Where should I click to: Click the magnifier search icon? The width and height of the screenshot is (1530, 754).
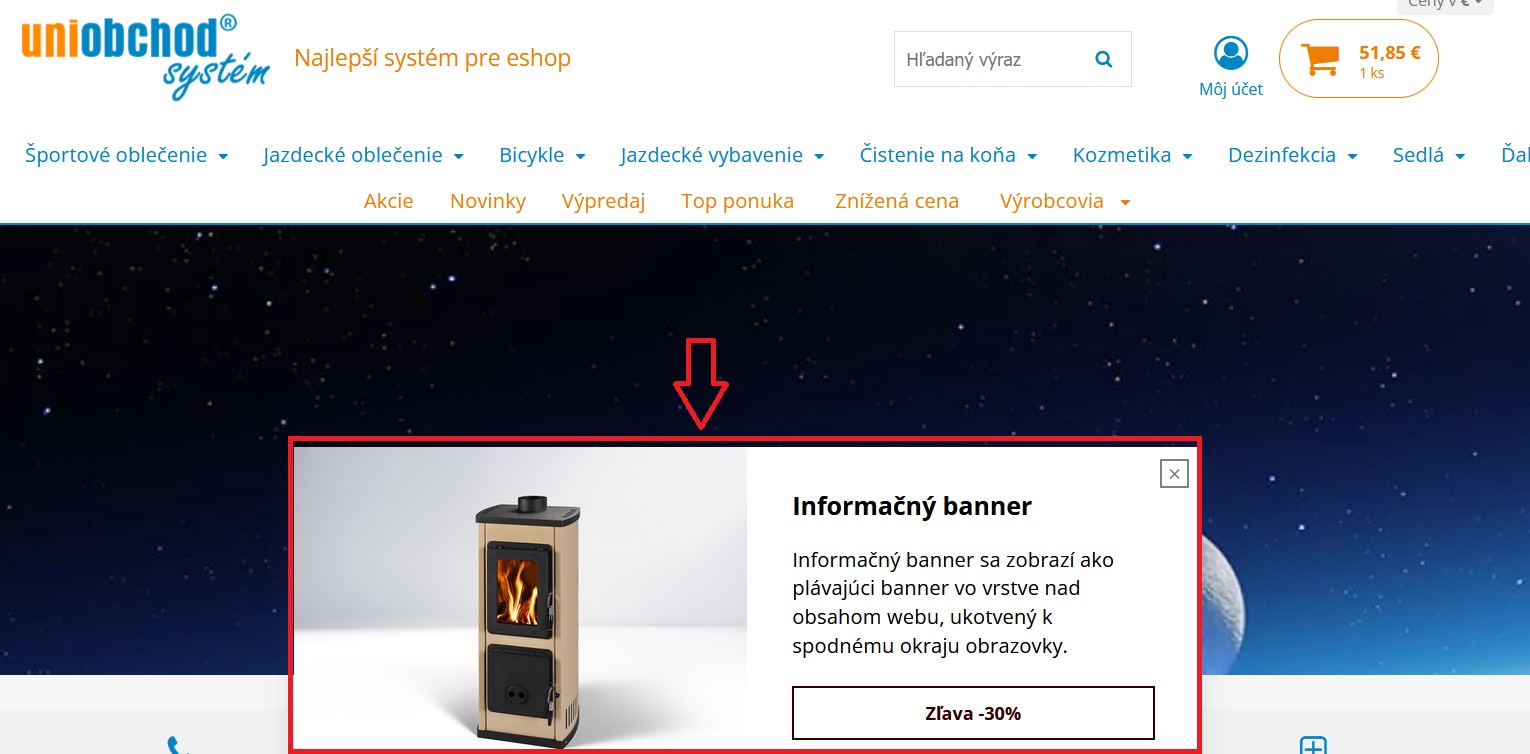point(1103,60)
